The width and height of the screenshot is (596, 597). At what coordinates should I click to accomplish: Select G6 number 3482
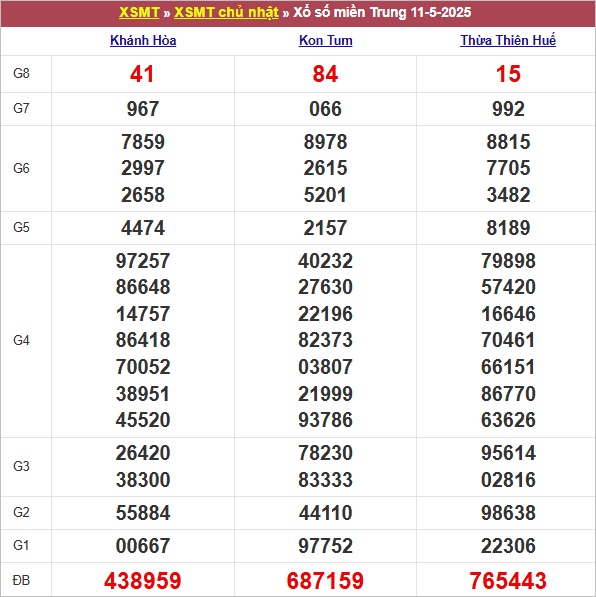(508, 195)
